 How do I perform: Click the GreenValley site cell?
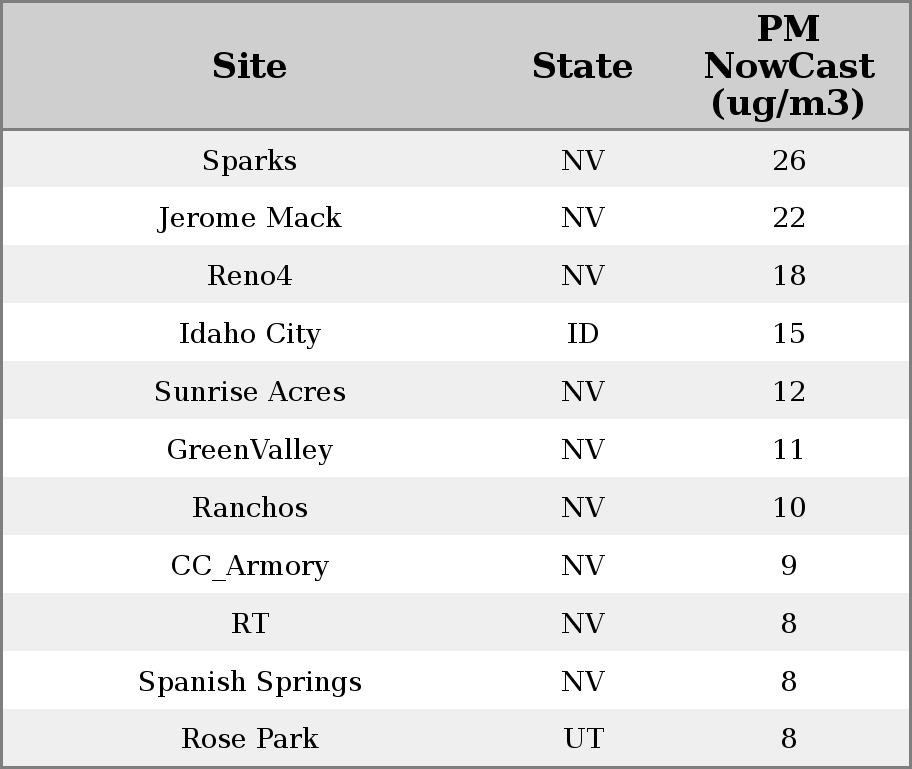250,450
